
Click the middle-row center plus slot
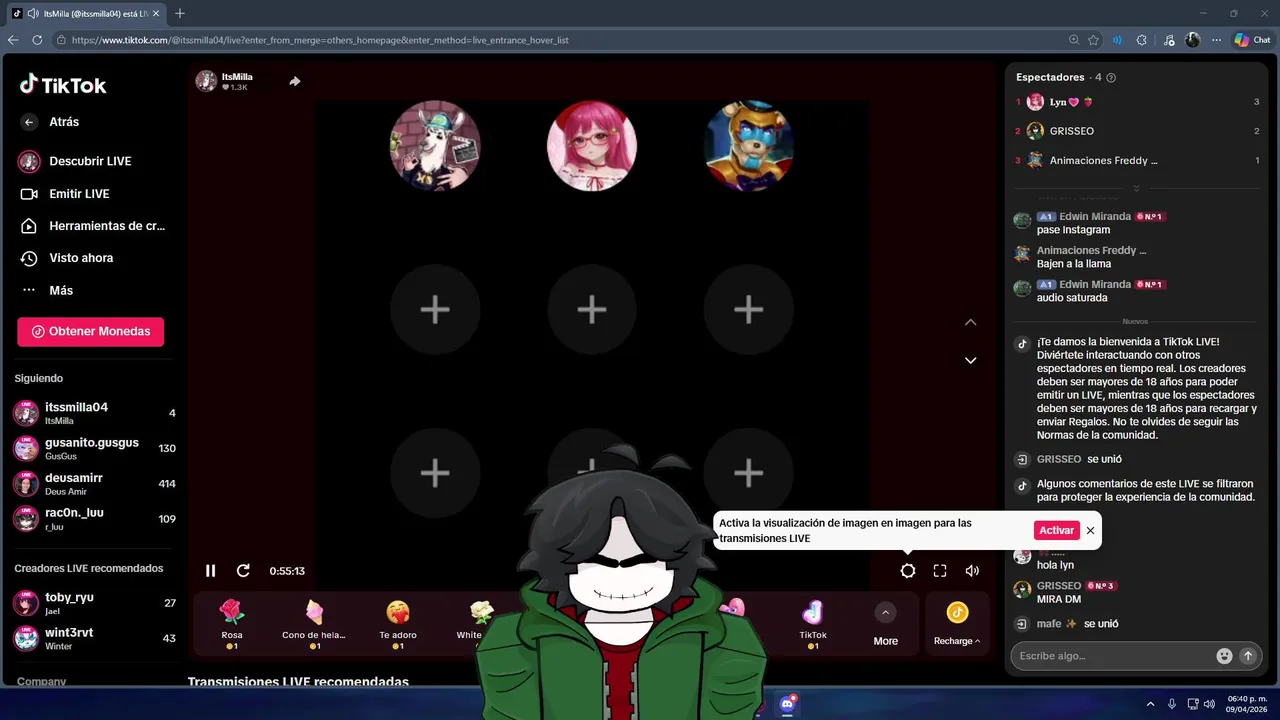point(592,309)
